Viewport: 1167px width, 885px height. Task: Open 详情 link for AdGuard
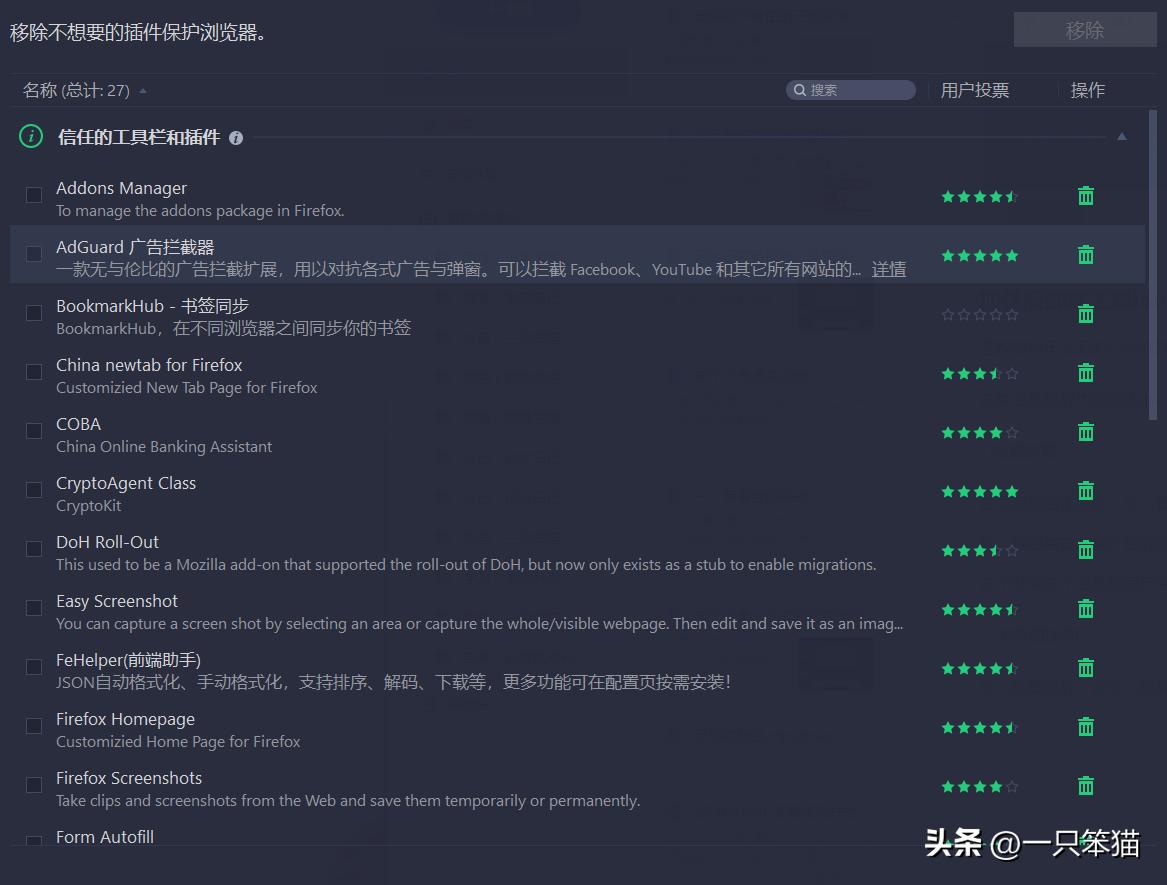point(889,269)
